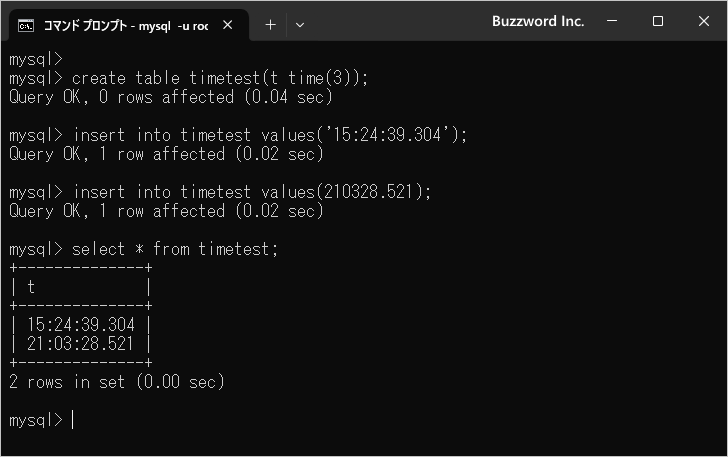Screen dimensions: 728x457
Task: Click the 15:24:39.304 result row
Action: point(82,325)
